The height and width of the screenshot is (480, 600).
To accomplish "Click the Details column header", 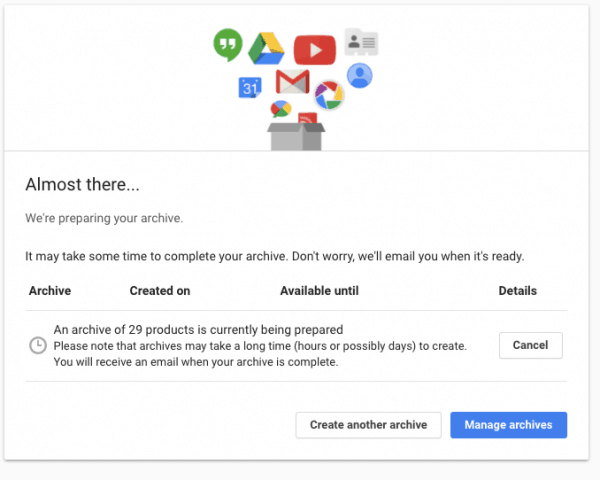I will (517, 291).
